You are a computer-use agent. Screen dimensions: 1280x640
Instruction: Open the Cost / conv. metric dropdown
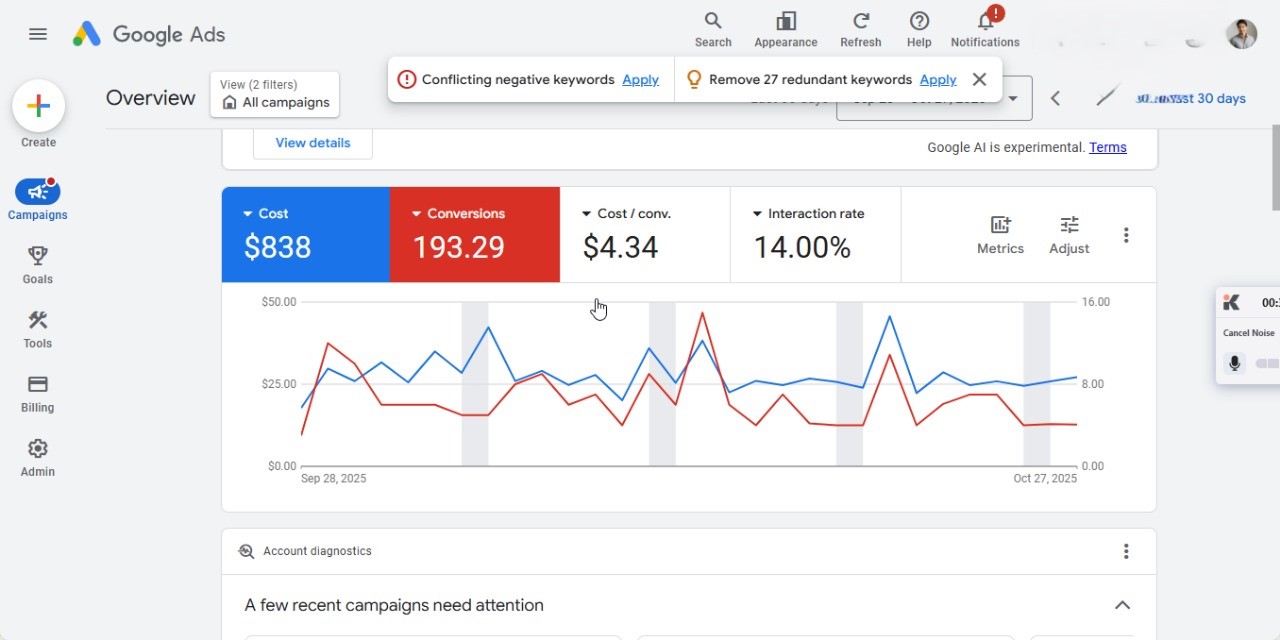pyautogui.click(x=586, y=213)
